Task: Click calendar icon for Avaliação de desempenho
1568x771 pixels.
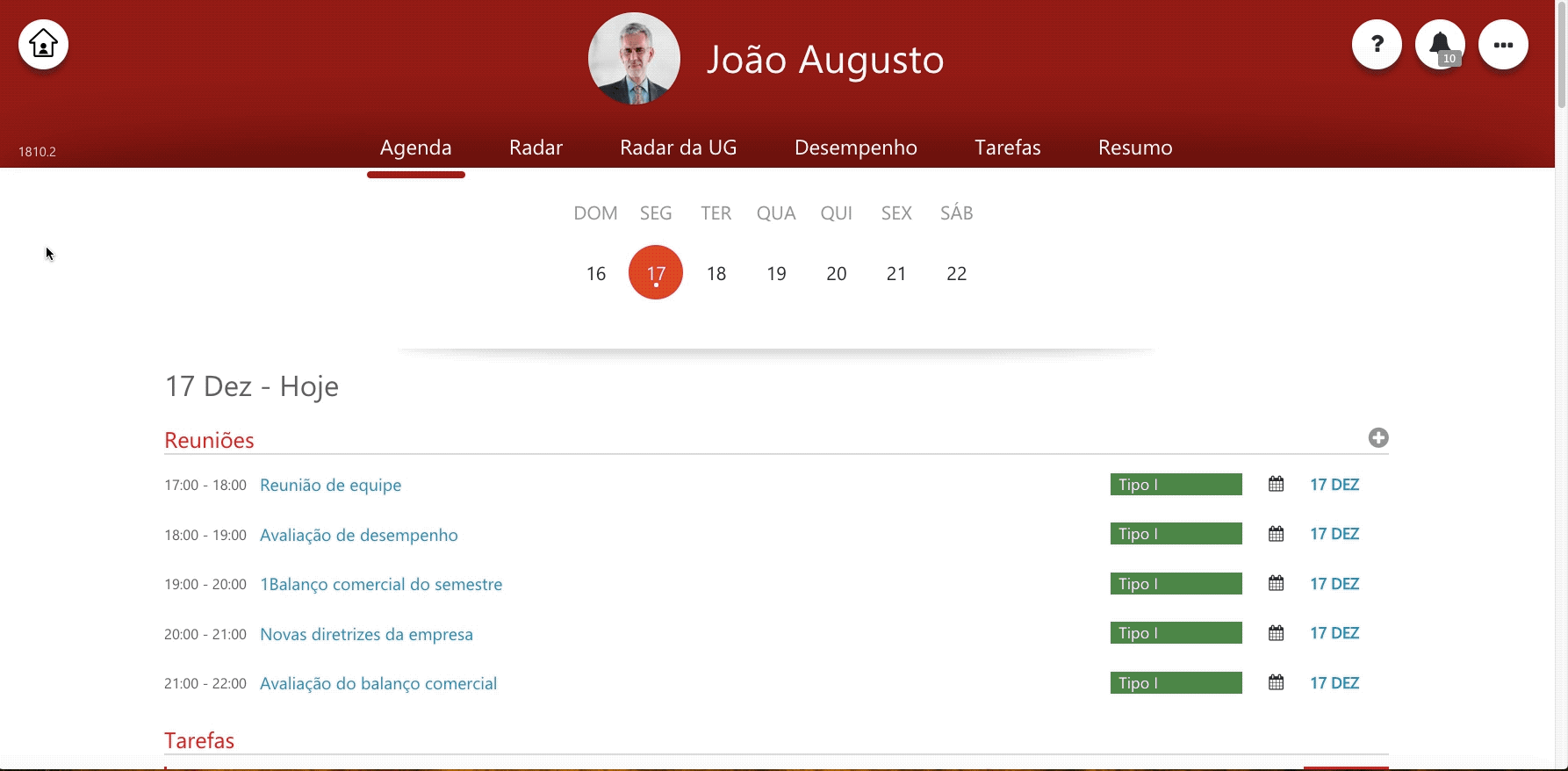Action: (1276, 534)
